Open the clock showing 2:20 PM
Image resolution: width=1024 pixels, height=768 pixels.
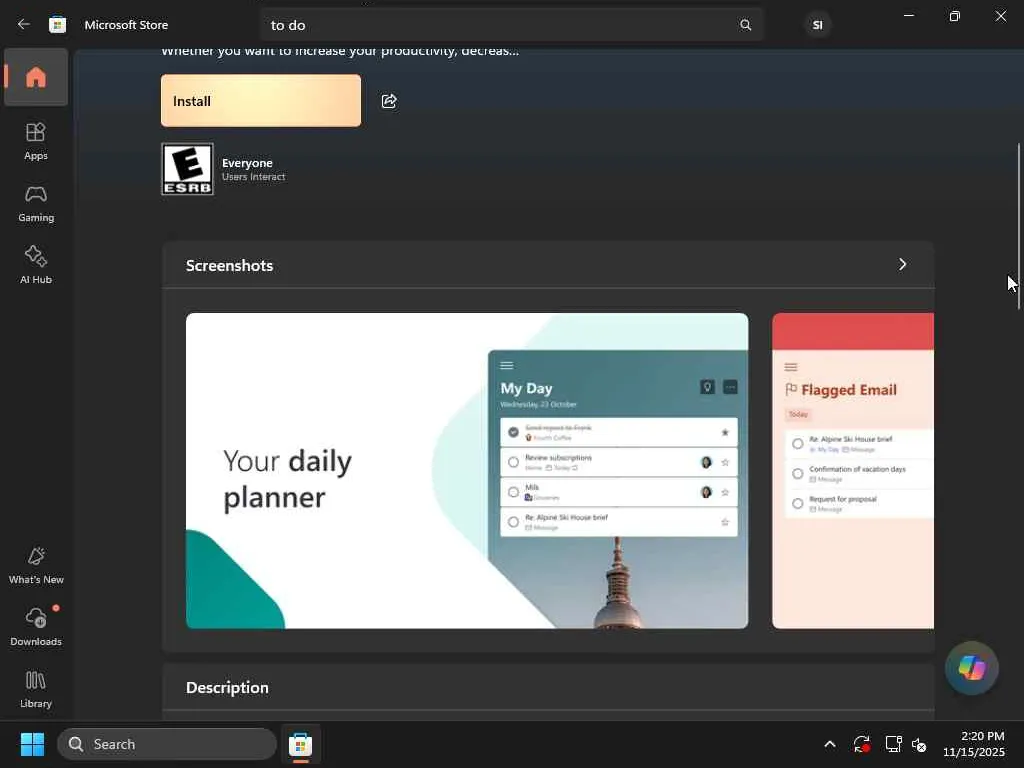(x=974, y=744)
